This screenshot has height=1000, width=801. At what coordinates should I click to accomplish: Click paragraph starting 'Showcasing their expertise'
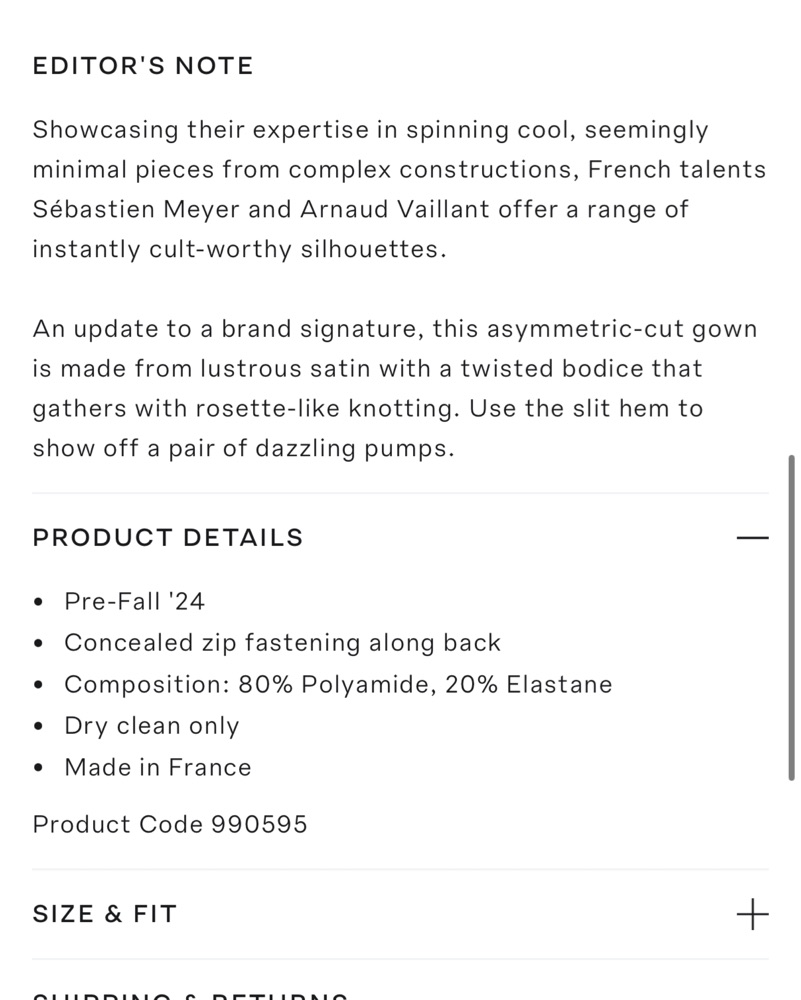400,189
